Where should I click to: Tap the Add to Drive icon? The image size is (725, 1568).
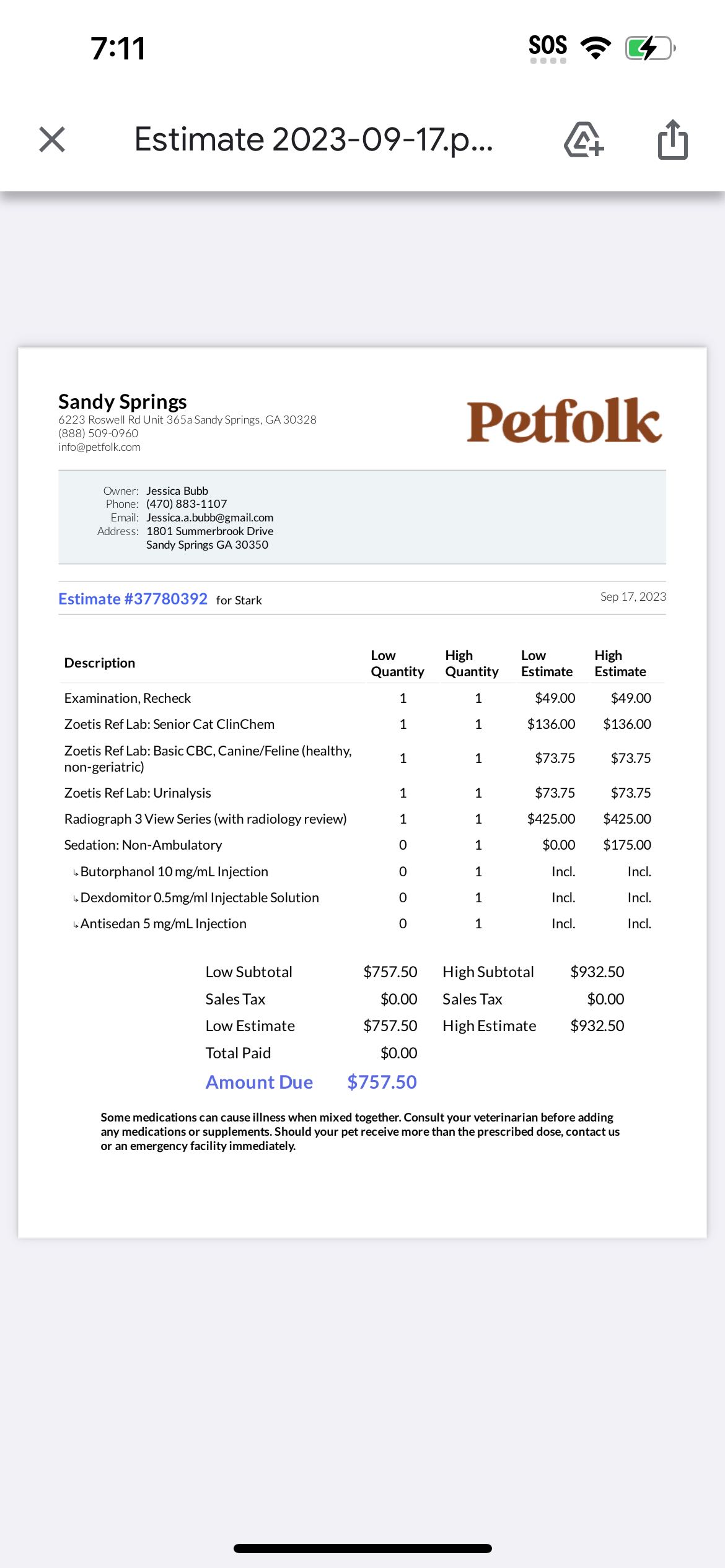pos(584,139)
